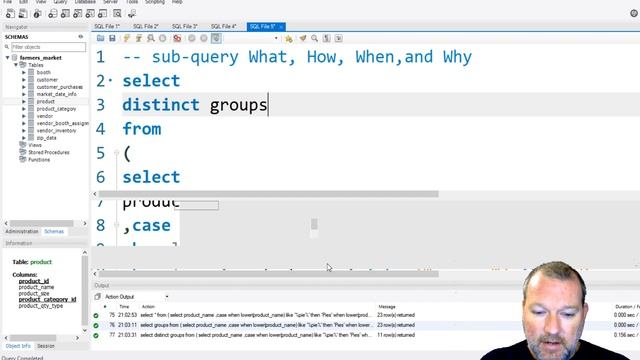Open SQL script file icon in main toolbar

(x=23, y=13)
